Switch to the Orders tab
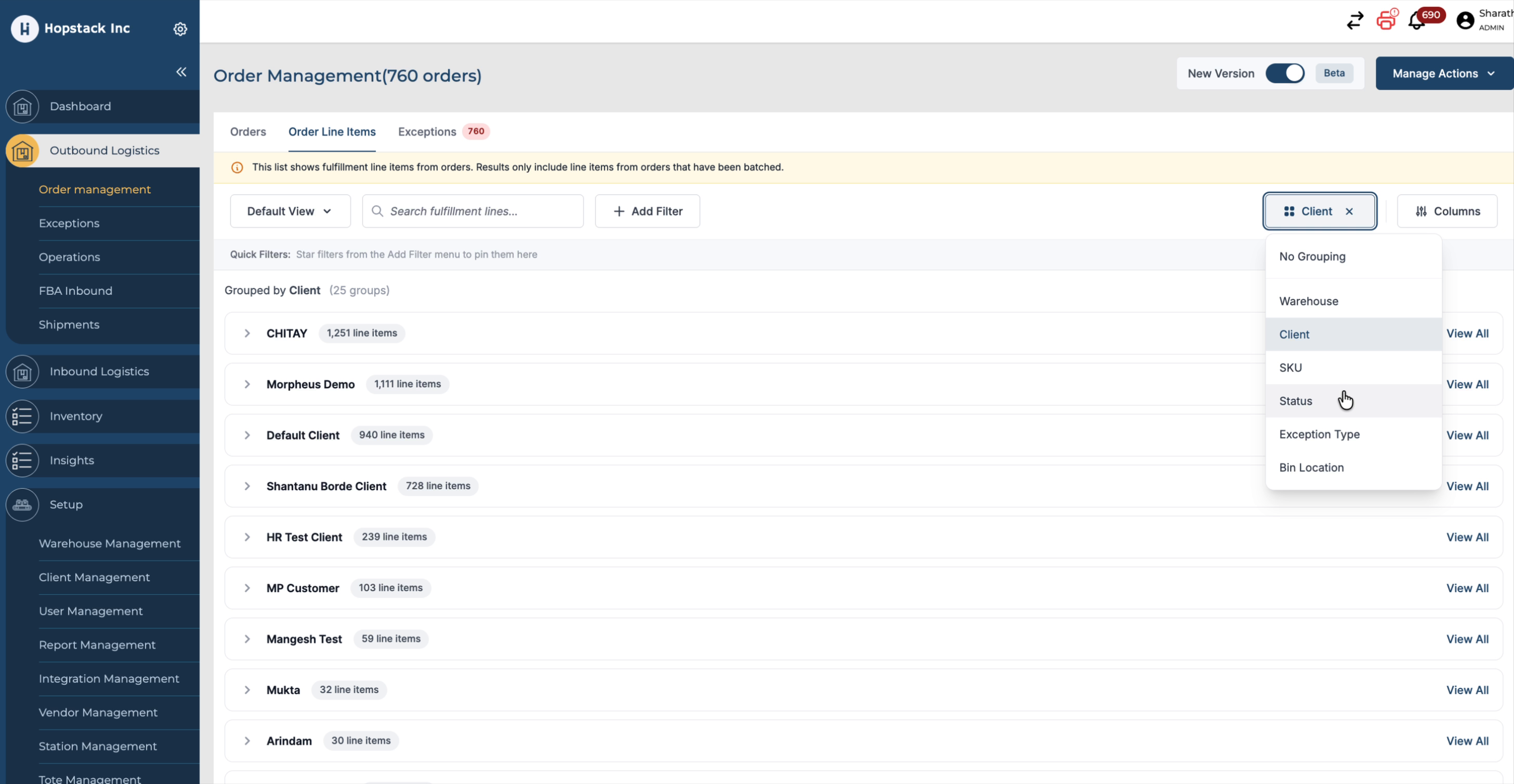1514x784 pixels. click(x=248, y=132)
